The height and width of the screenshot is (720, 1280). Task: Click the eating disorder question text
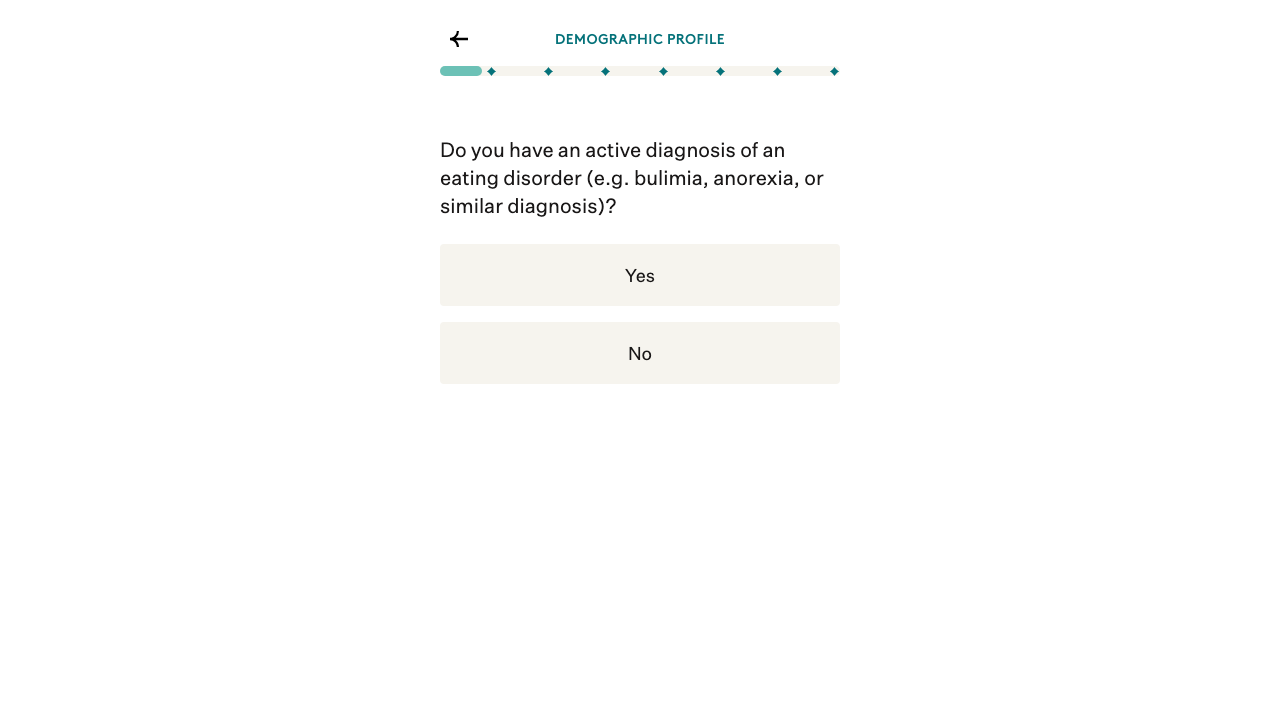[x=630, y=178]
